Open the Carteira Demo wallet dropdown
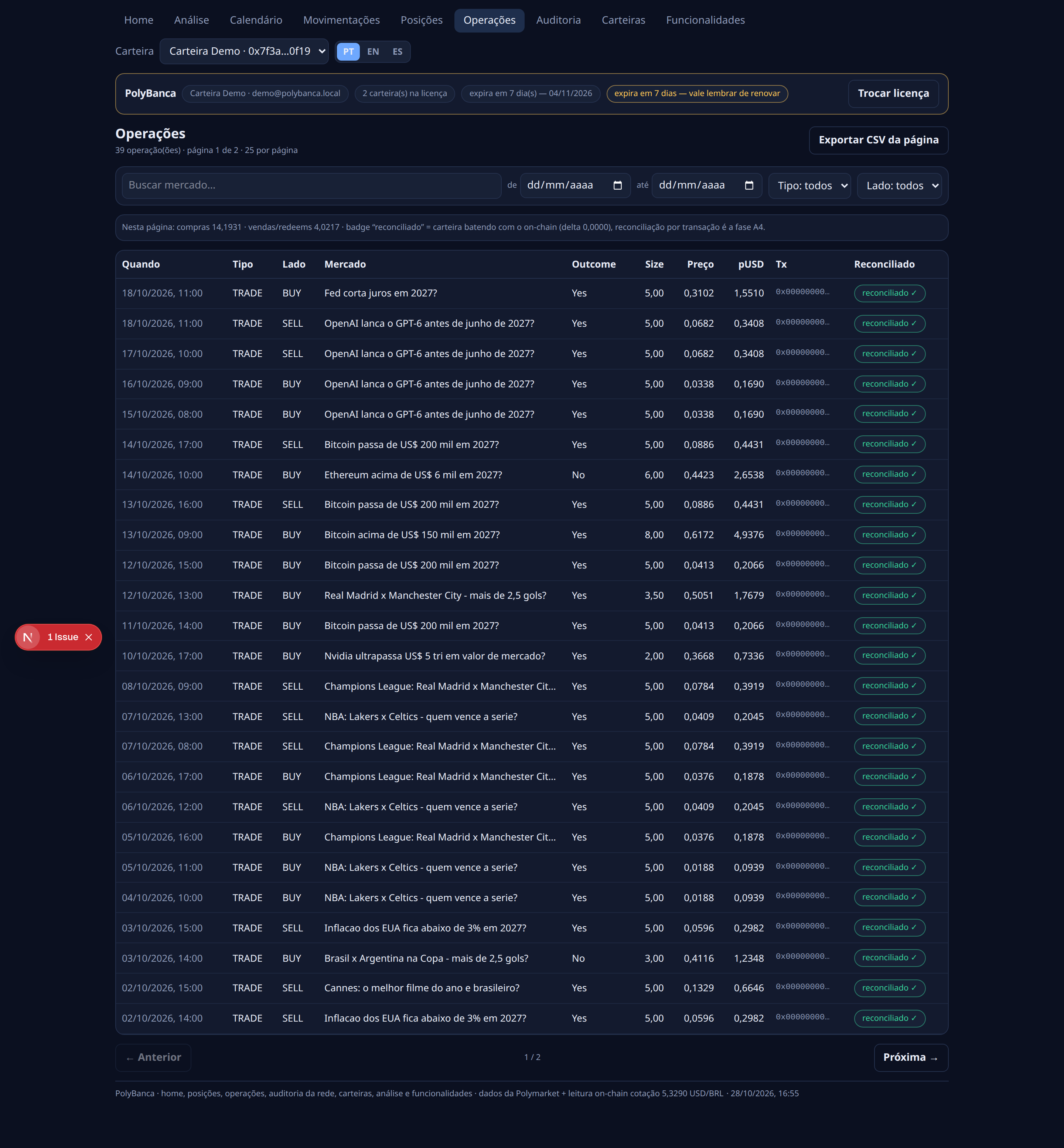1064x1148 pixels. click(244, 51)
